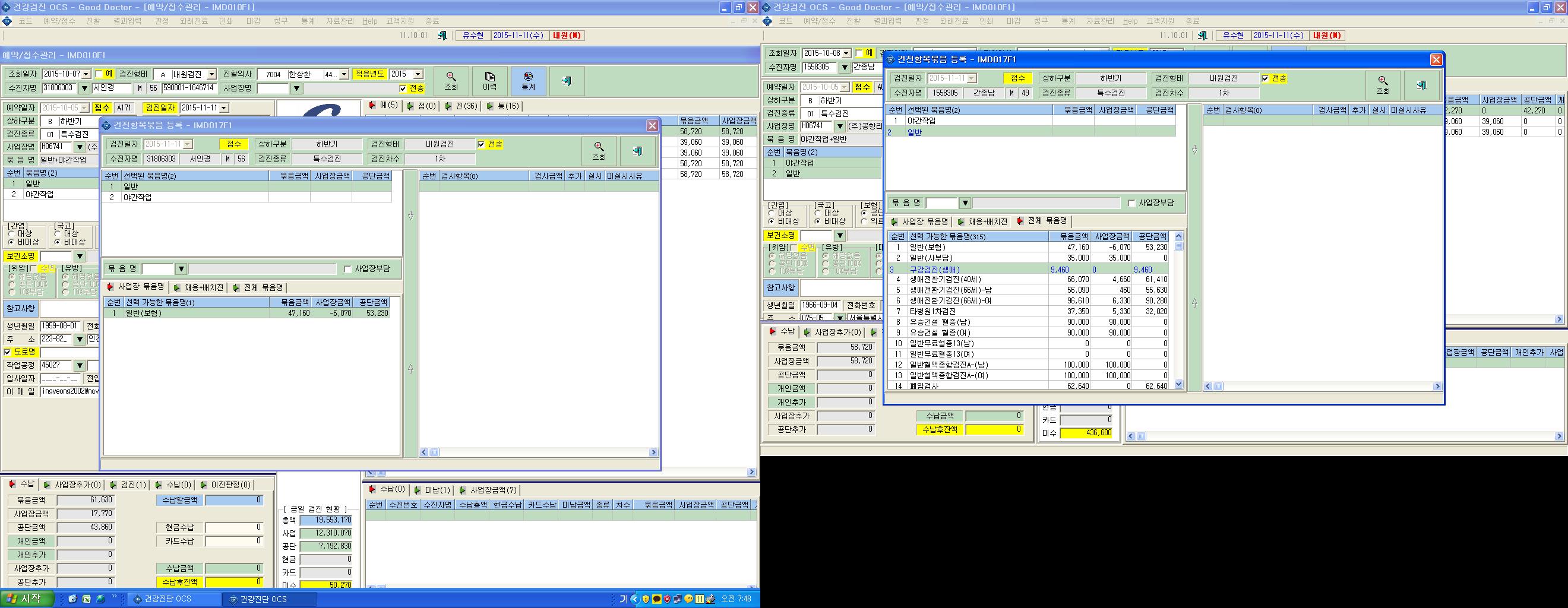
Task: Check the 예 checkbox beside 2015-10-07 date
Action: pos(99,74)
